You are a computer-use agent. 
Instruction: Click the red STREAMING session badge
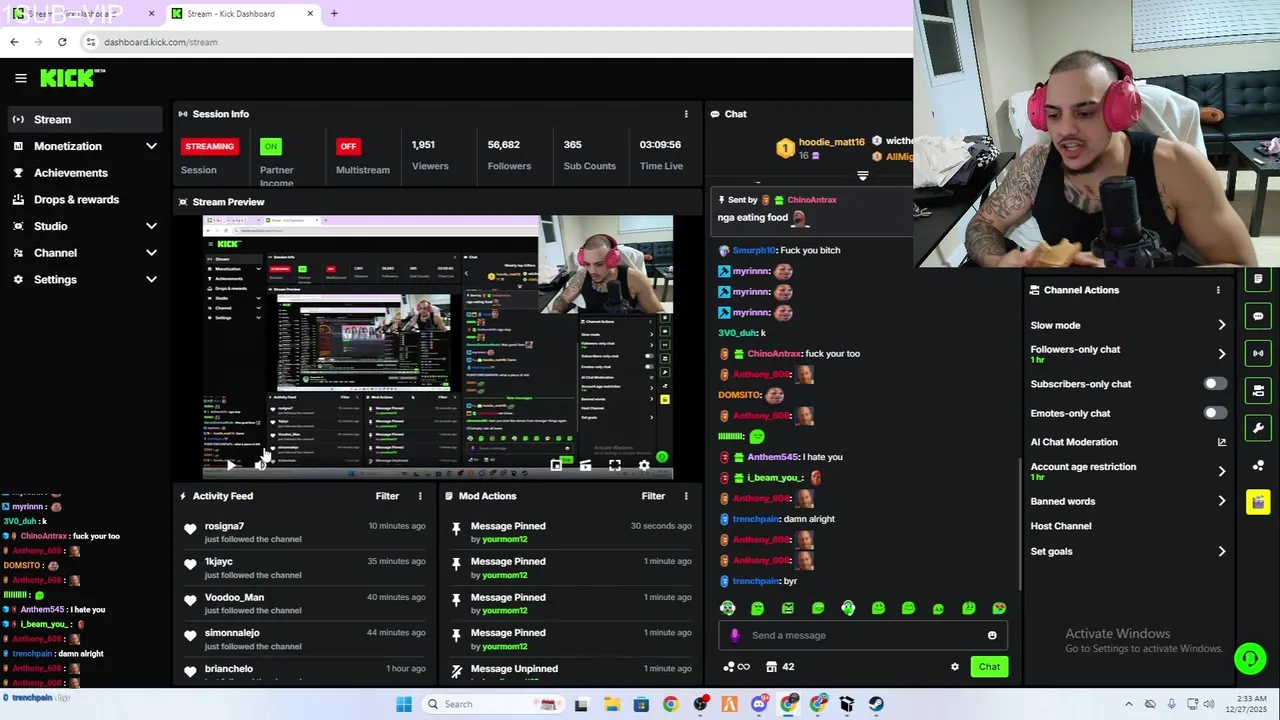(x=209, y=146)
